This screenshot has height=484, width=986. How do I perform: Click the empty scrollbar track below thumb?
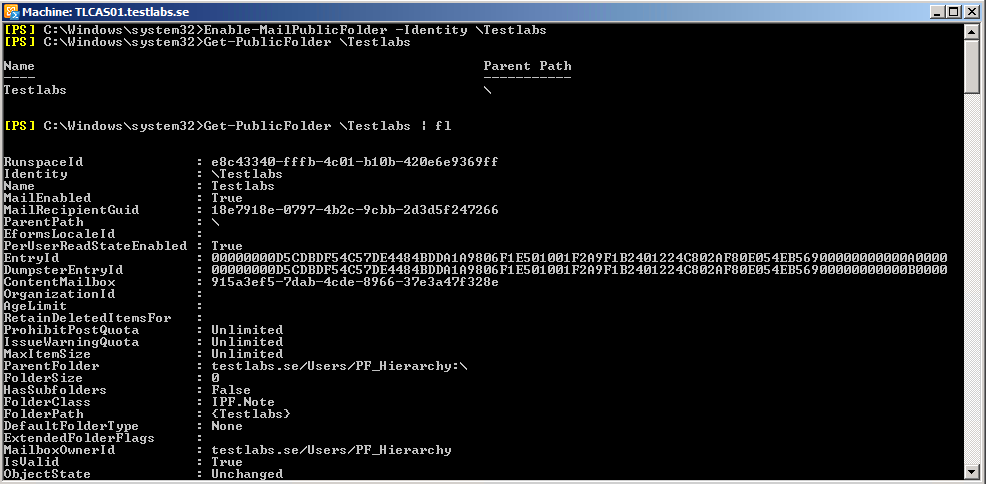[972, 277]
